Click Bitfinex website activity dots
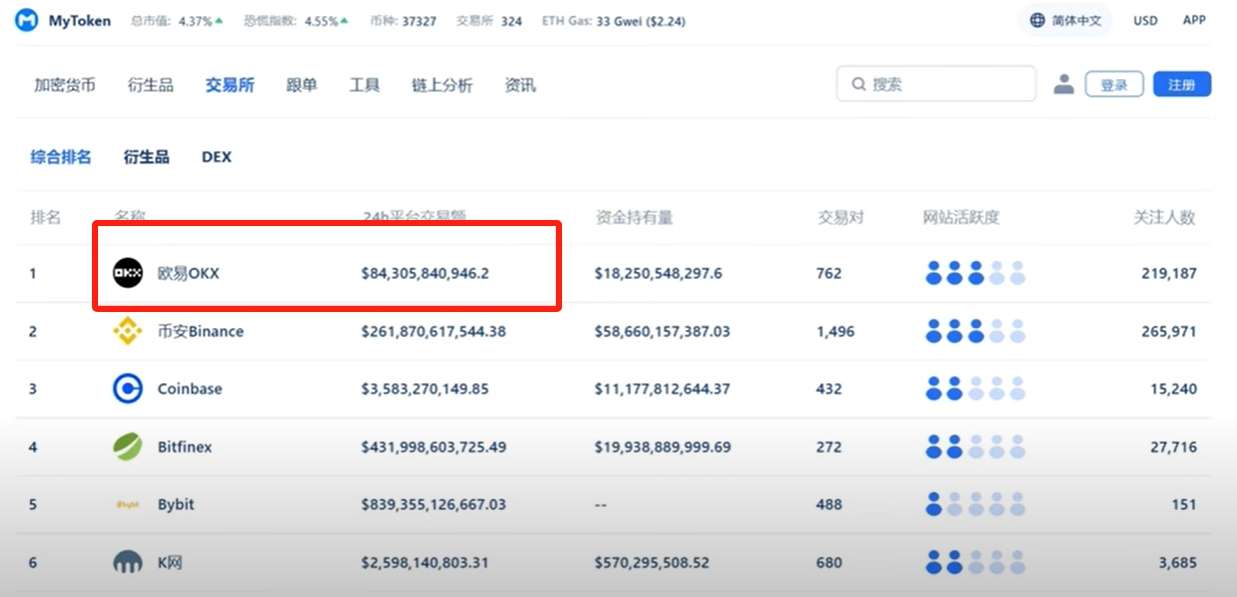Image resolution: width=1237 pixels, height=597 pixels. click(x=976, y=447)
